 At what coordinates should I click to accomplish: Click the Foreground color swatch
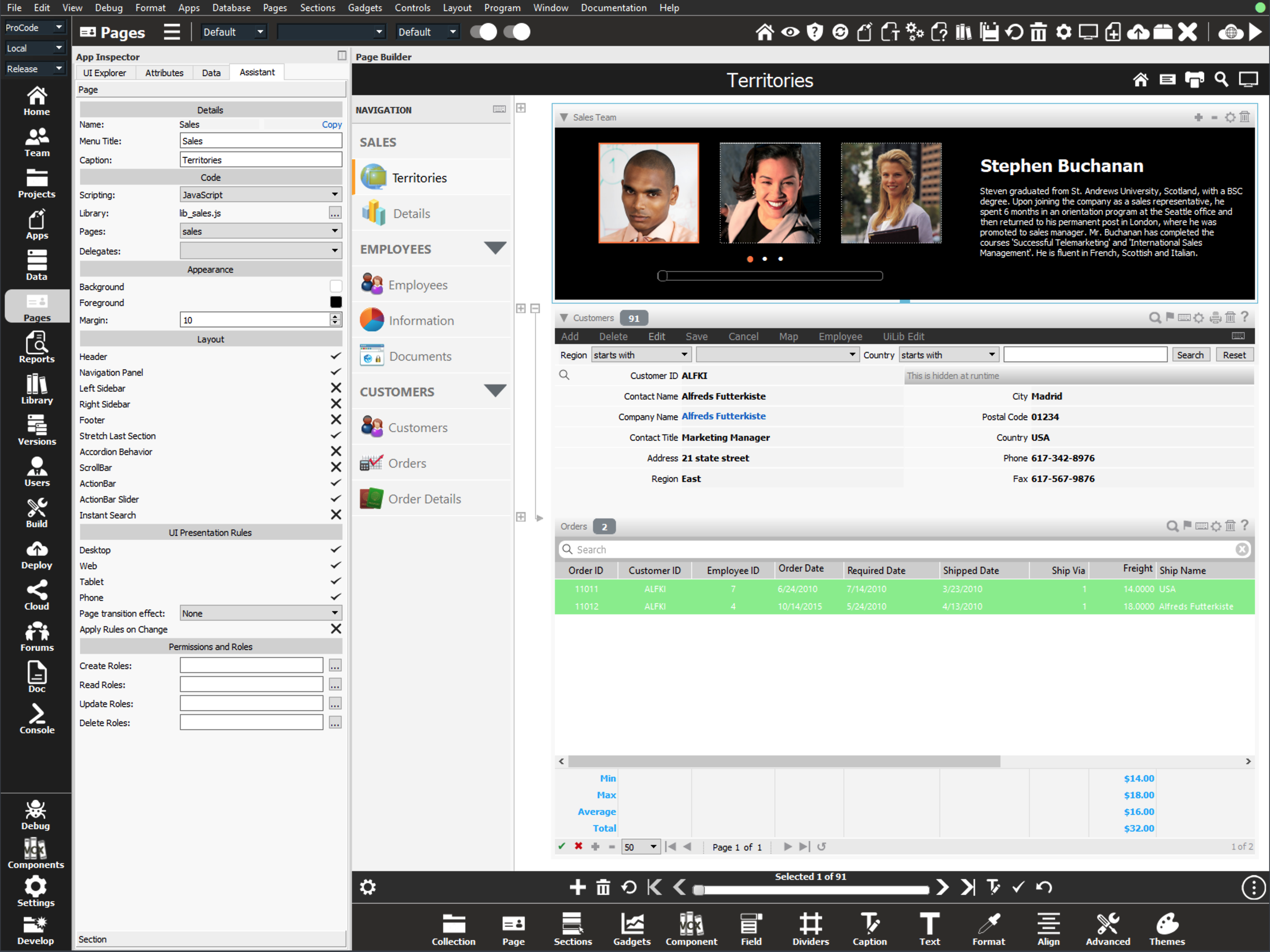336,302
